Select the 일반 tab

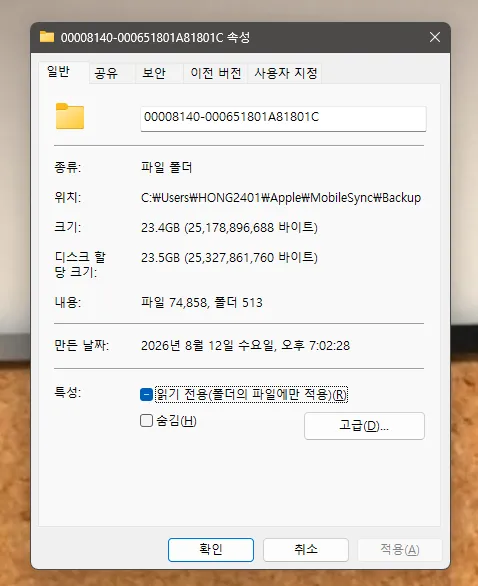pyautogui.click(x=58, y=71)
